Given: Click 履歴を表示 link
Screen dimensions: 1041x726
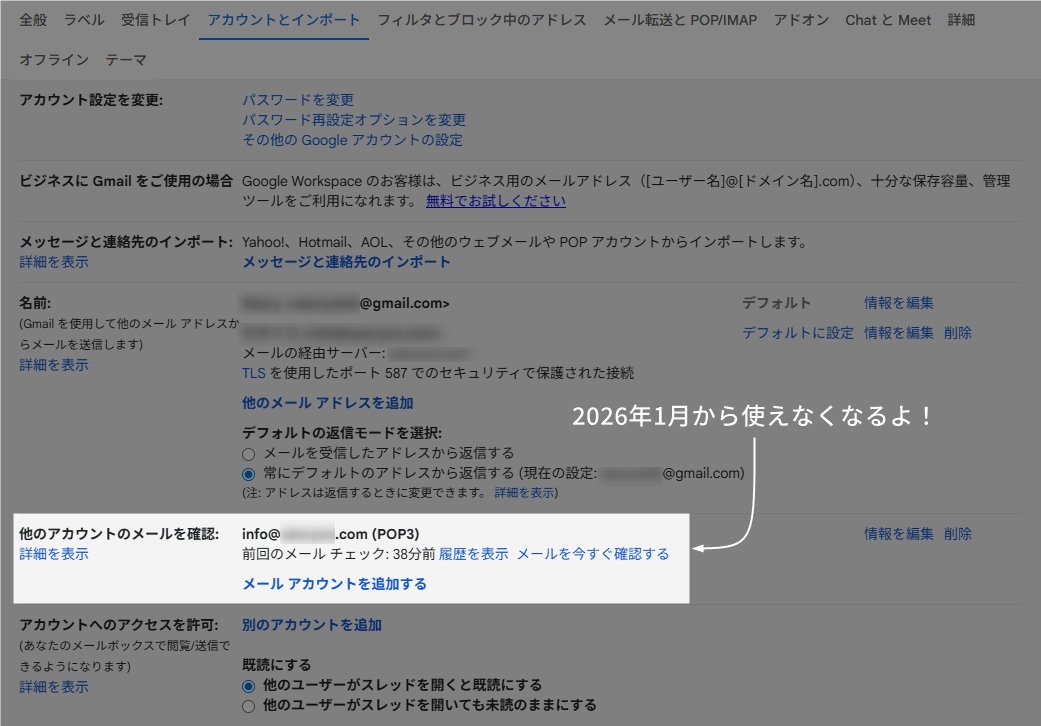Looking at the screenshot, I should coord(473,553).
